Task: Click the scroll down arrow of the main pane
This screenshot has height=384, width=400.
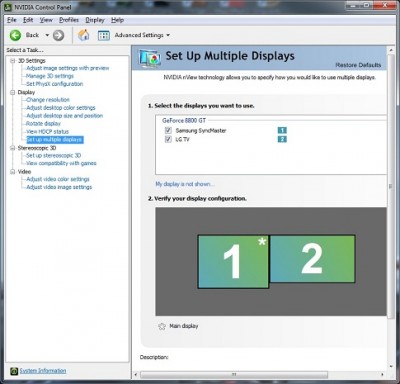Action: tap(391, 366)
